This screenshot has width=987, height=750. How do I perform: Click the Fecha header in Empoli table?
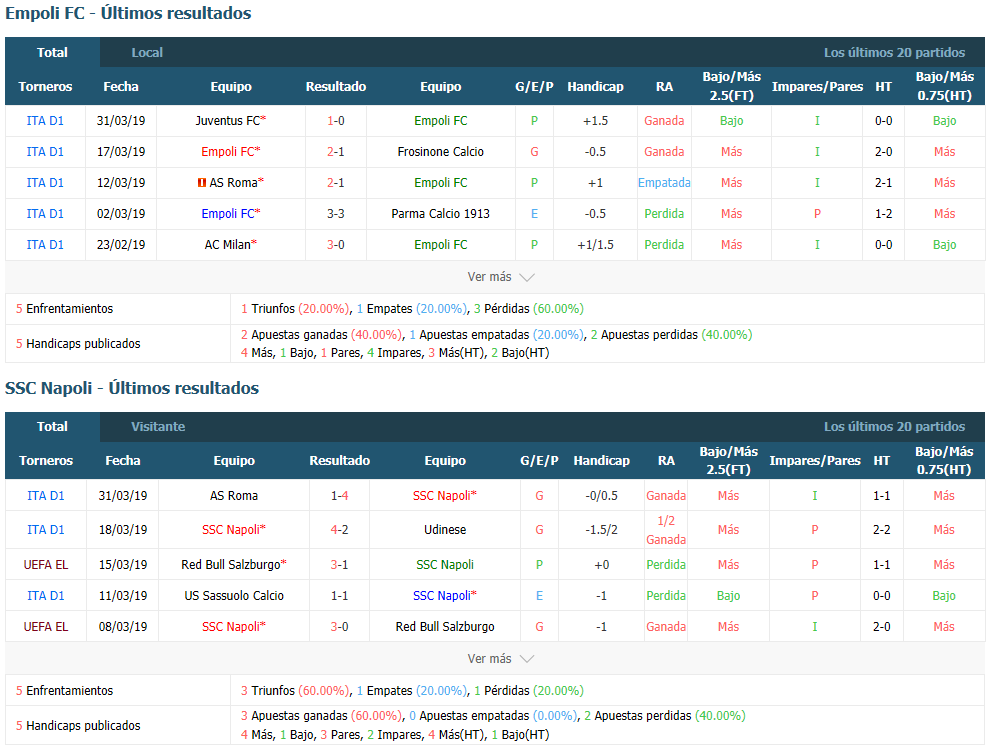point(121,86)
